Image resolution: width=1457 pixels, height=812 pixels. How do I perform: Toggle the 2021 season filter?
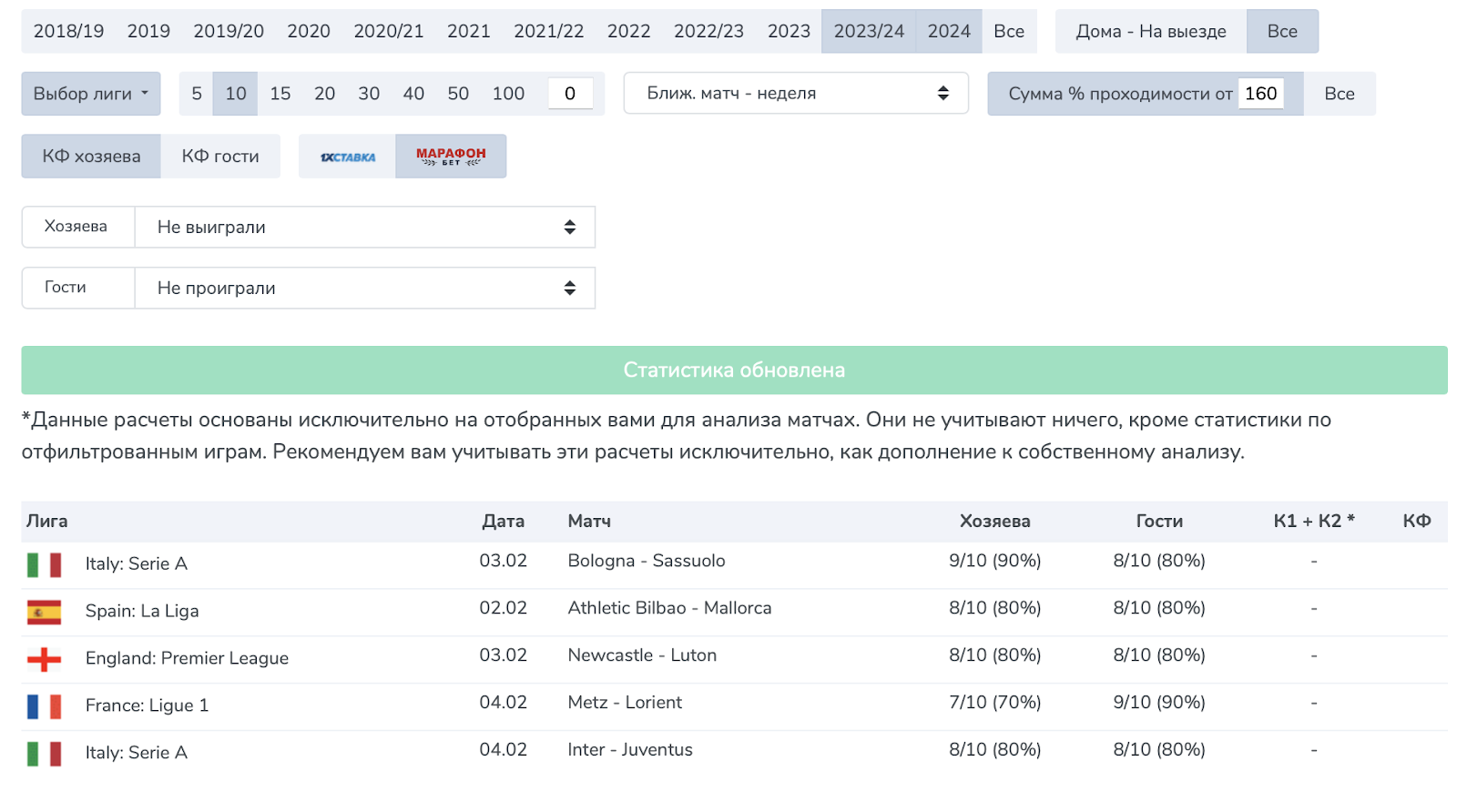[469, 31]
